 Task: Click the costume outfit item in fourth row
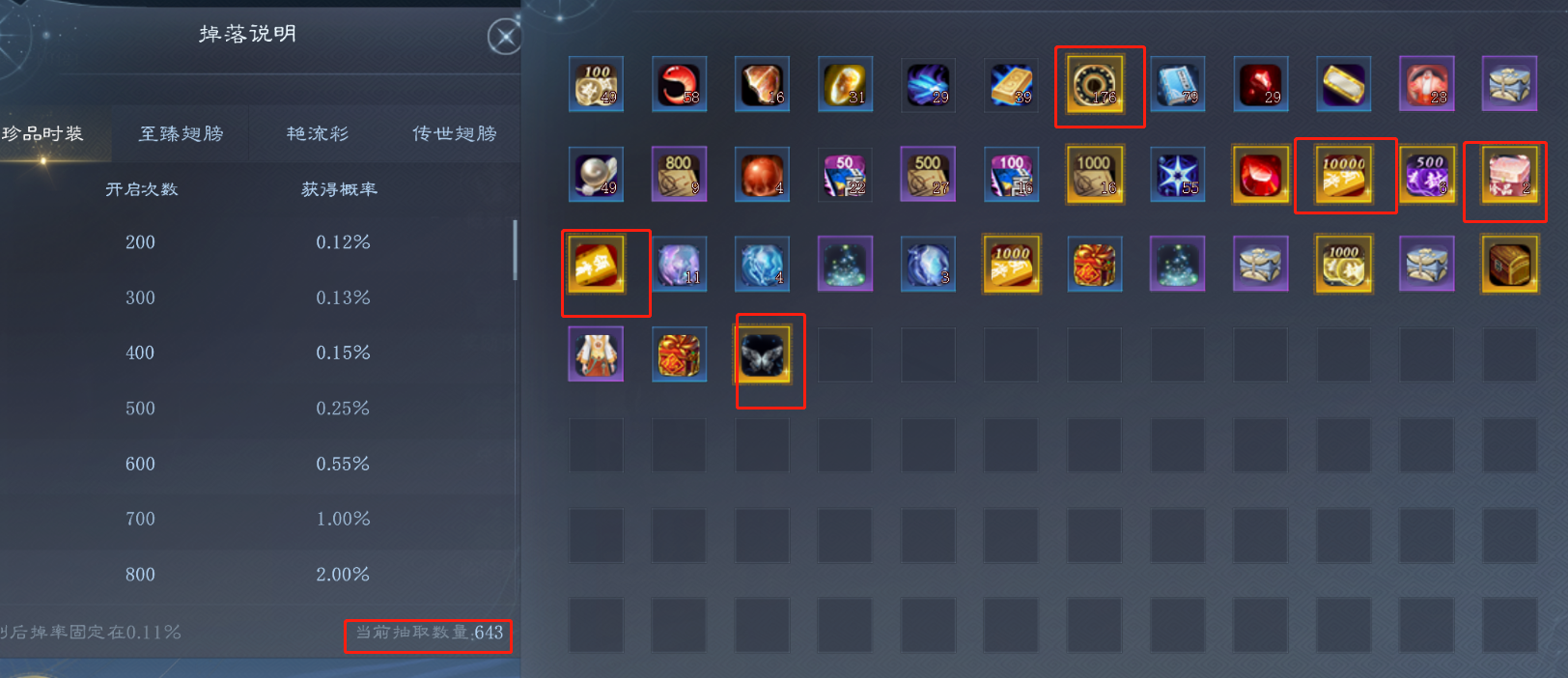pyautogui.click(x=596, y=354)
